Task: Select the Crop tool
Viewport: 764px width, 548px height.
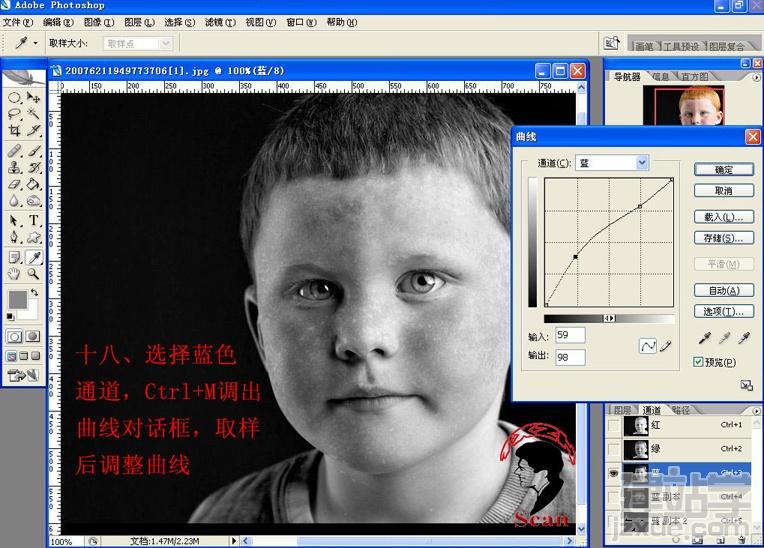Action: point(14,131)
